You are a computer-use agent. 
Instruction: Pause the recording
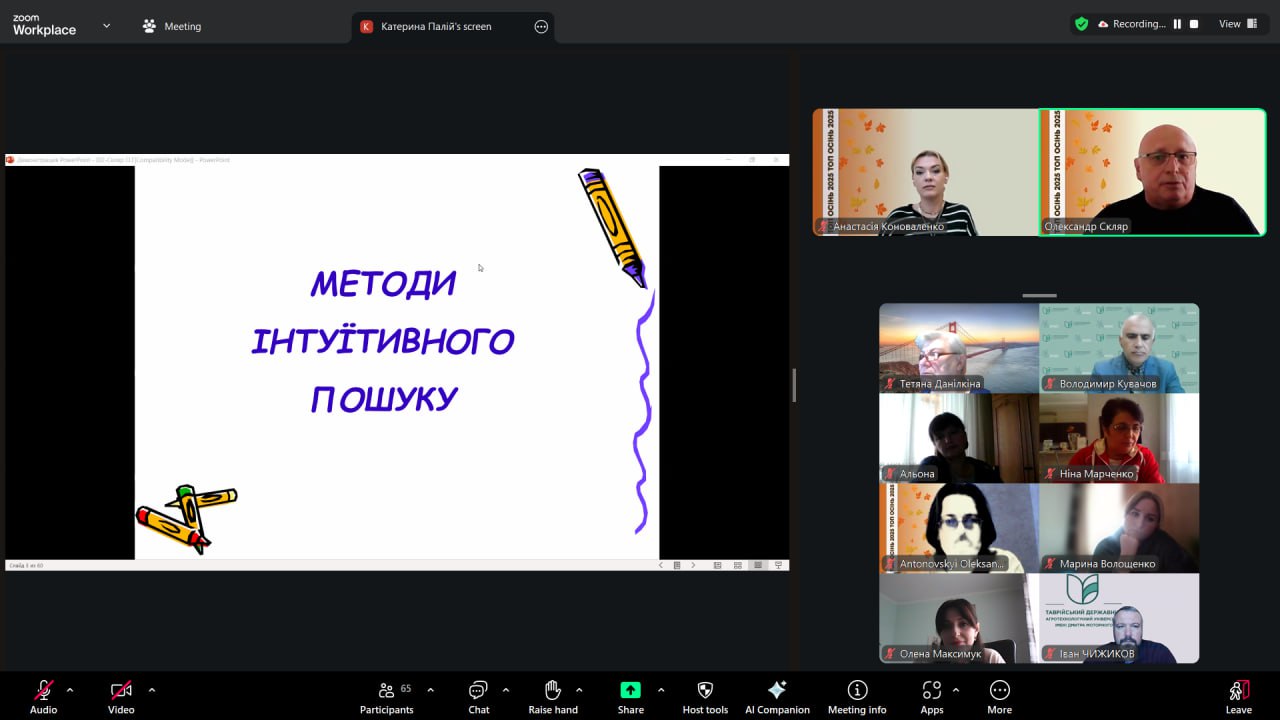(1177, 24)
